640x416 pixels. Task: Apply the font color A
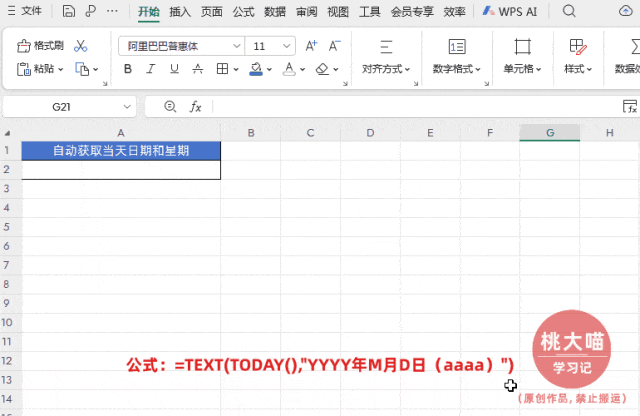point(289,69)
